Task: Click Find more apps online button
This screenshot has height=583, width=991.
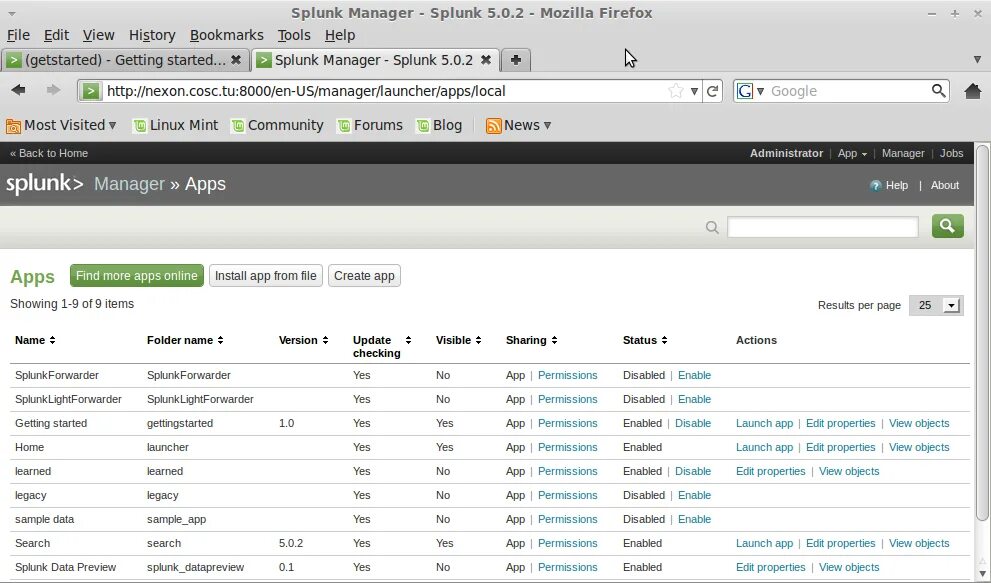Action: [137, 276]
